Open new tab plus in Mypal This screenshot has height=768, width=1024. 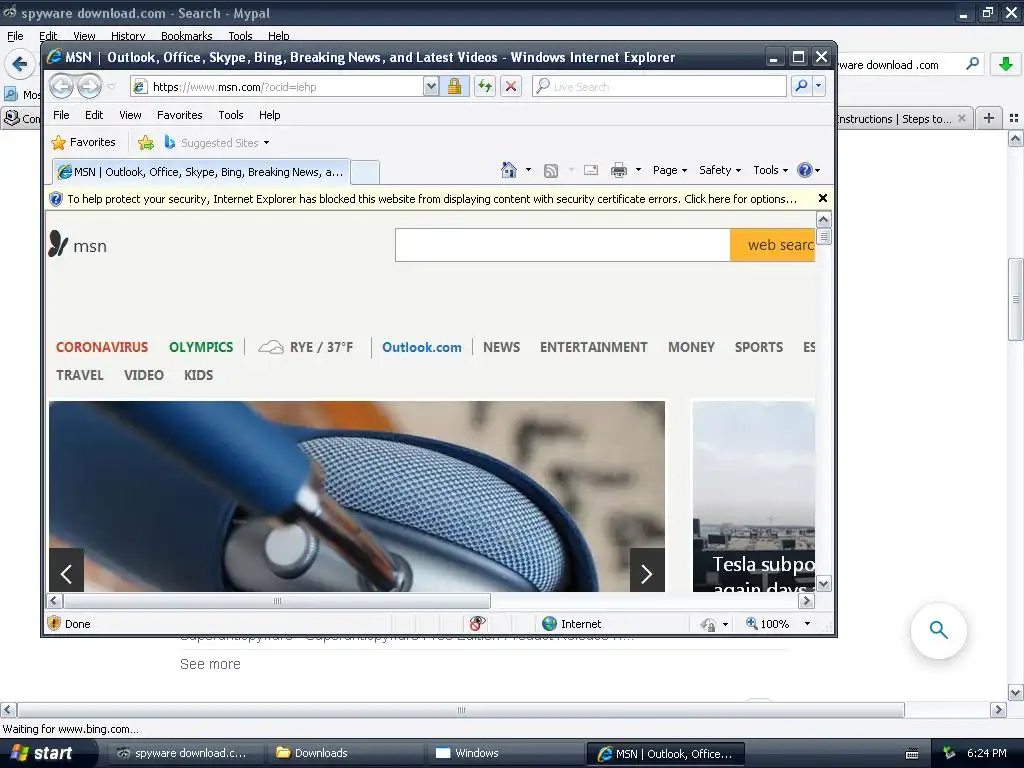click(989, 118)
